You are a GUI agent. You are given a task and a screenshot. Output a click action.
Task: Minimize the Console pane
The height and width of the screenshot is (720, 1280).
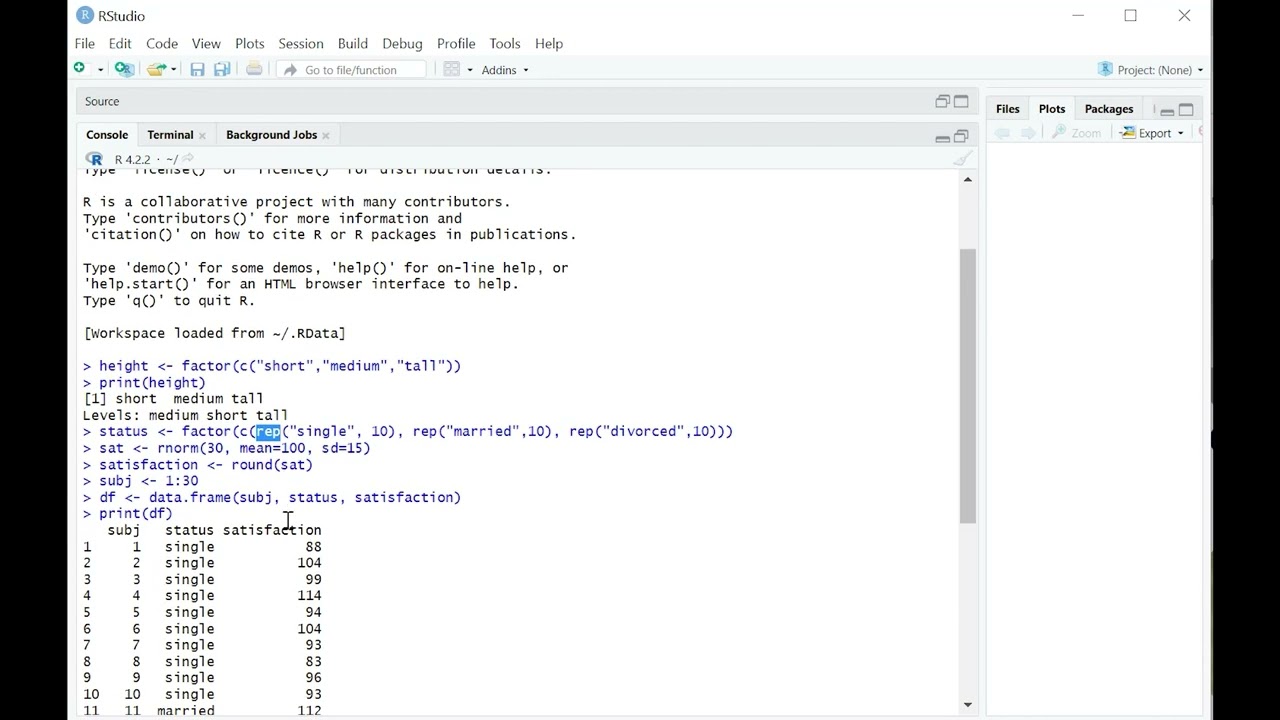[x=942, y=137]
